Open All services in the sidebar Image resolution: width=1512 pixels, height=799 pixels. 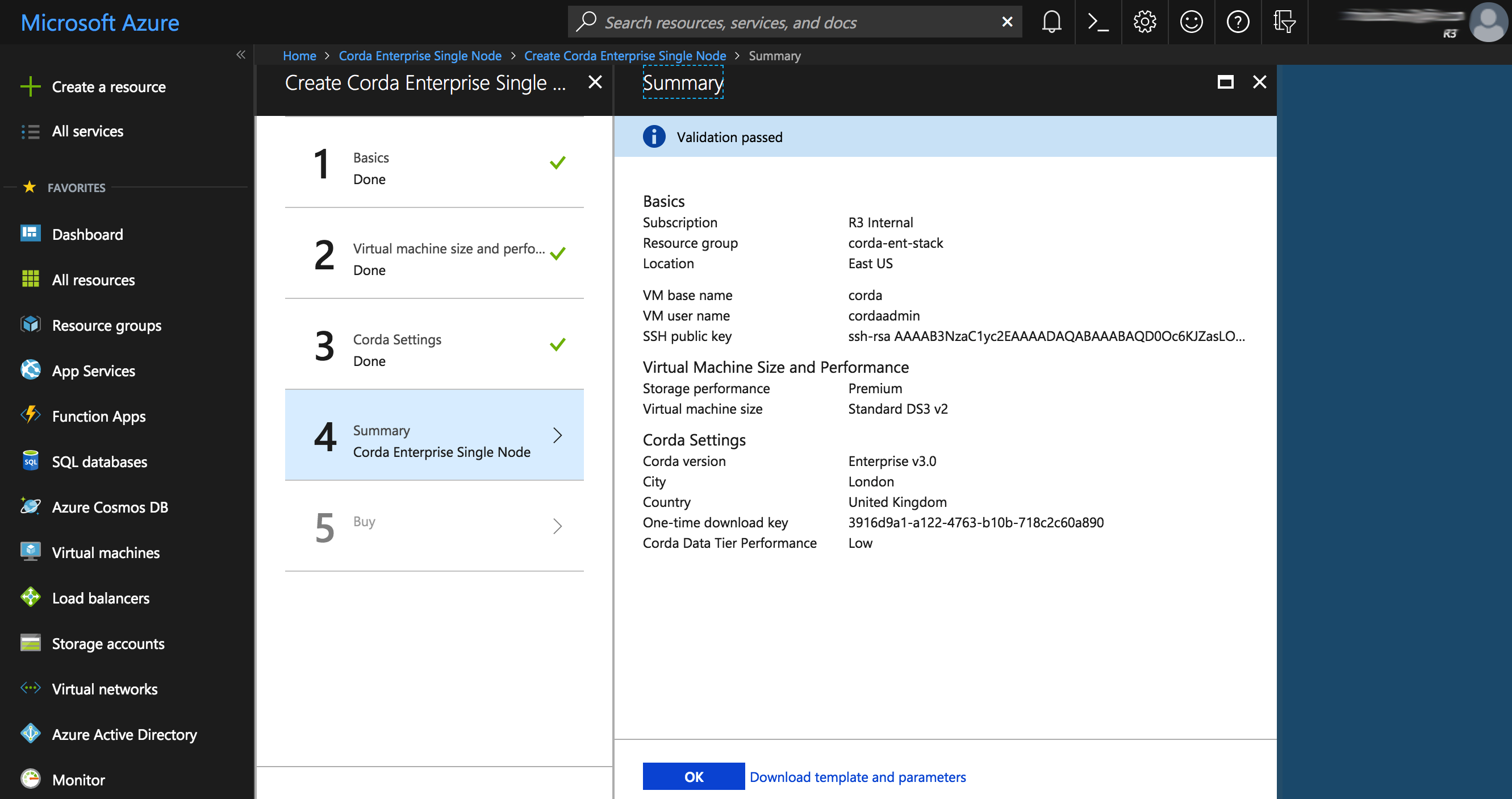(87, 130)
